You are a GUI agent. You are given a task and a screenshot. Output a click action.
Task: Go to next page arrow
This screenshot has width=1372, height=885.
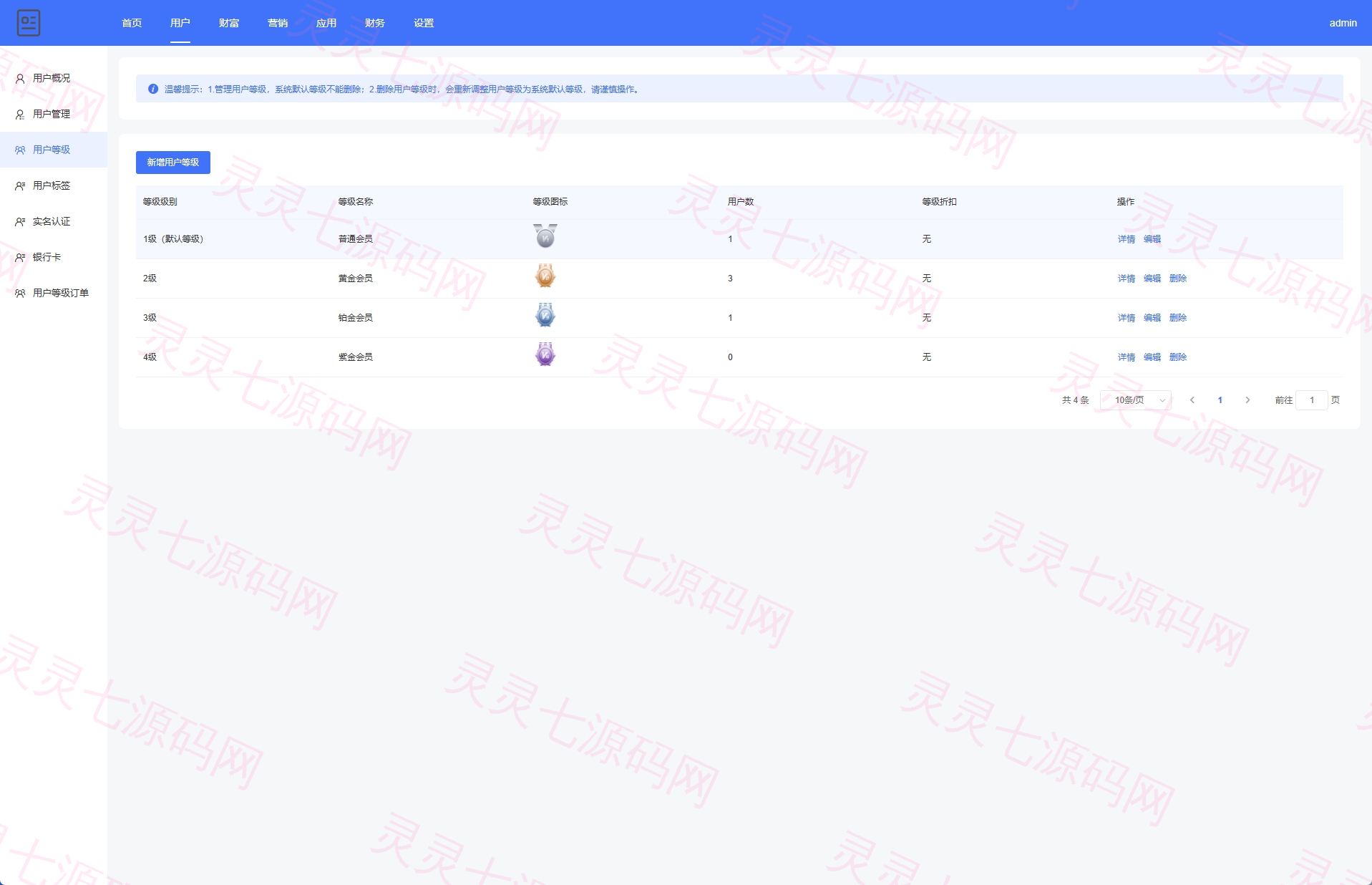tap(1247, 400)
